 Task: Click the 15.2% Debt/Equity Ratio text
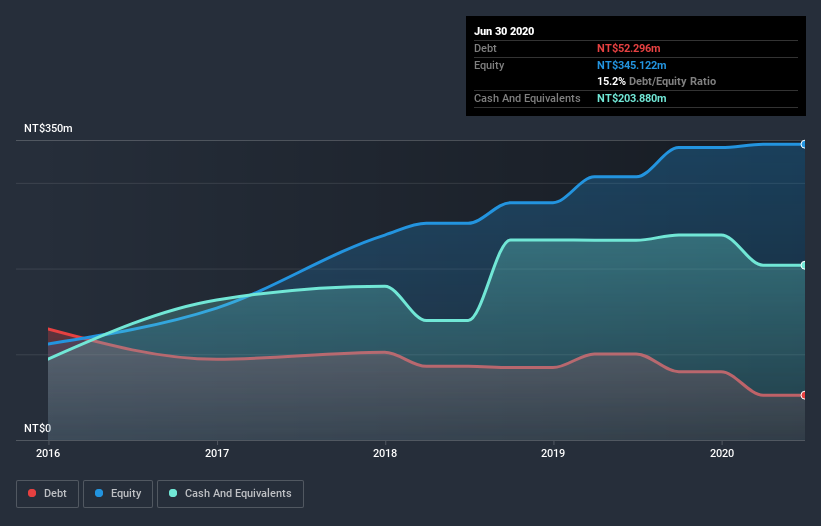pyautogui.click(x=657, y=82)
